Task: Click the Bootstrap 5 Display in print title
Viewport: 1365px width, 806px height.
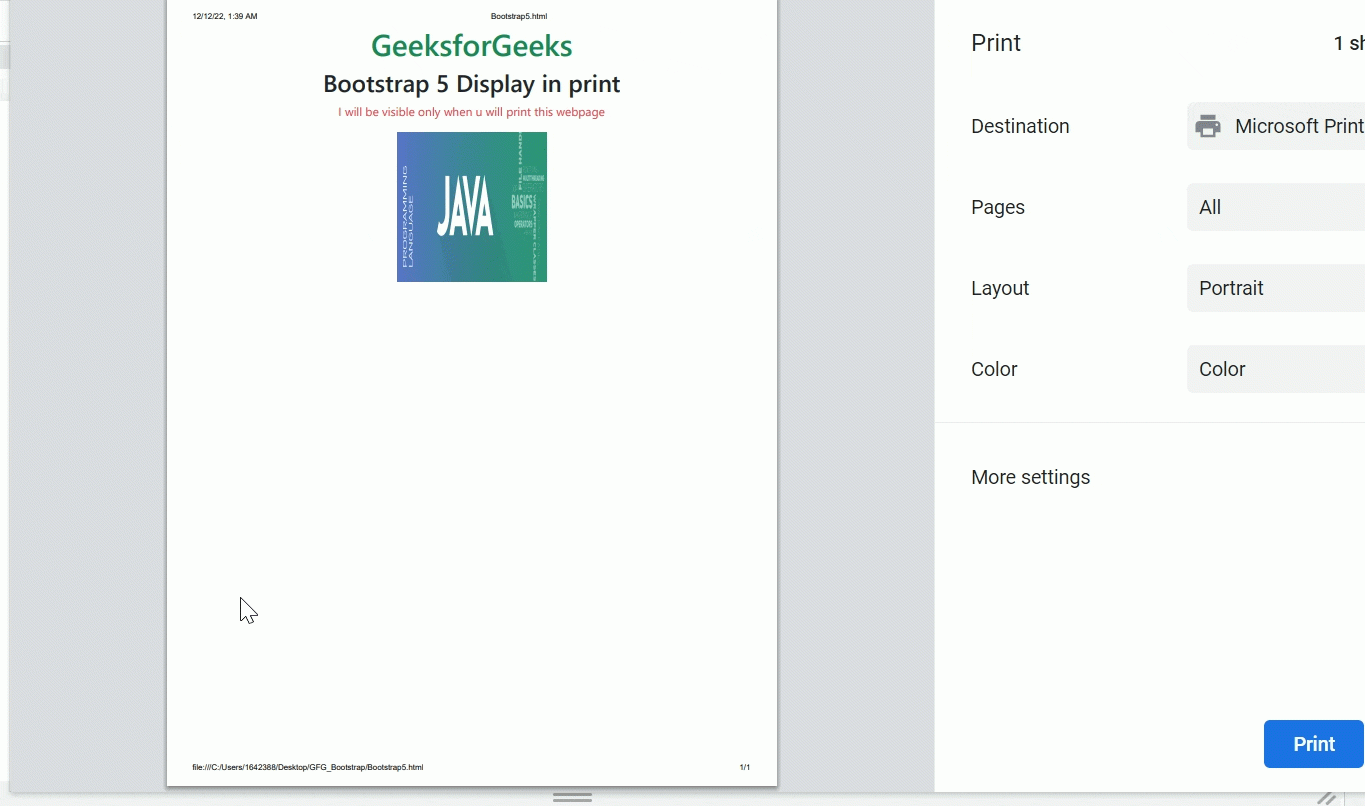Action: pyautogui.click(x=471, y=84)
